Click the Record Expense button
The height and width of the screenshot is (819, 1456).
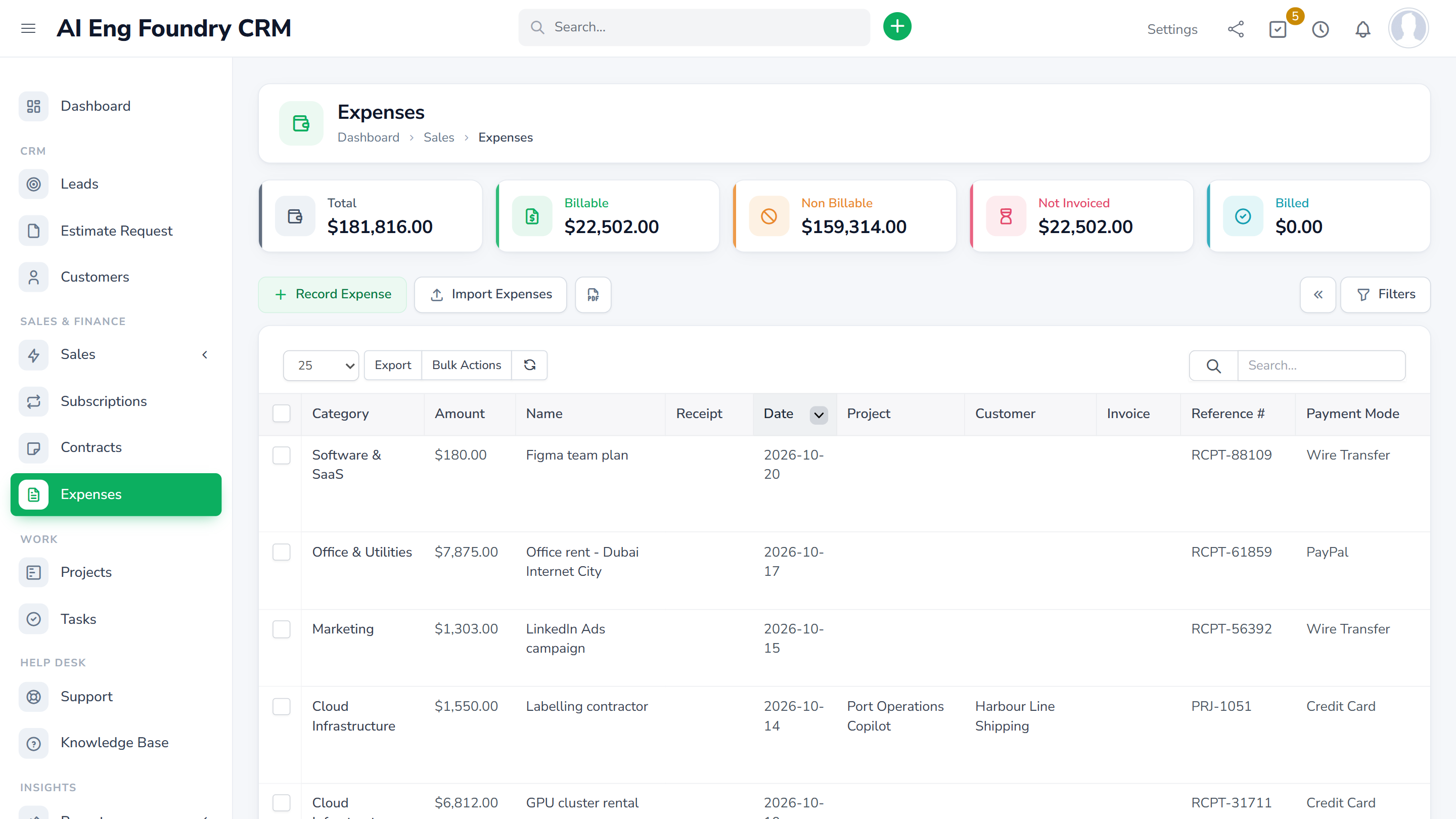click(332, 294)
